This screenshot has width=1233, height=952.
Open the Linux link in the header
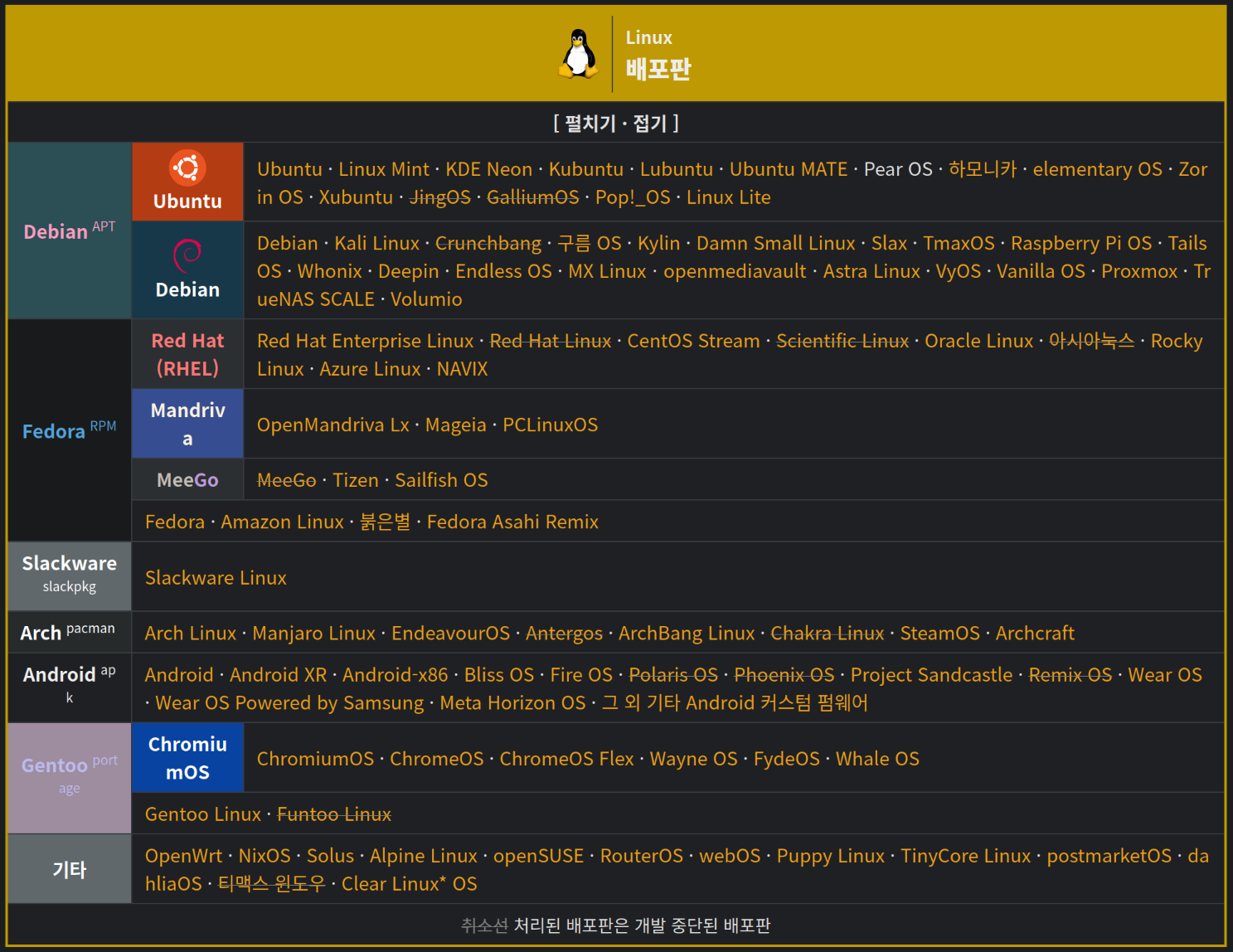[648, 38]
